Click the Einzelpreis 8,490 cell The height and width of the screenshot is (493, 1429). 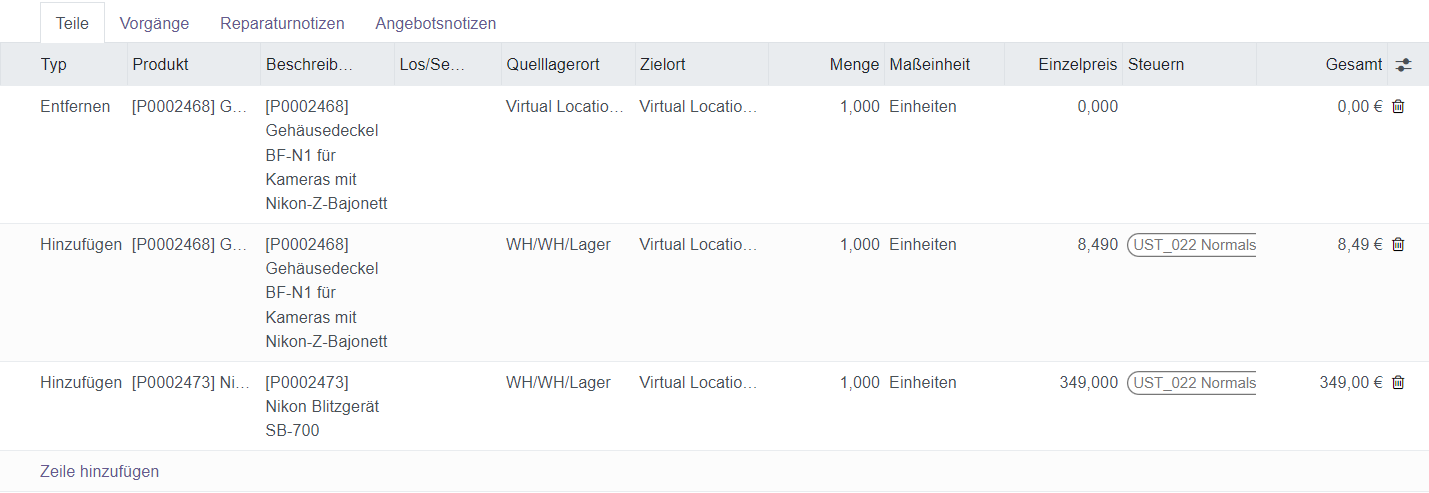[1097, 244]
